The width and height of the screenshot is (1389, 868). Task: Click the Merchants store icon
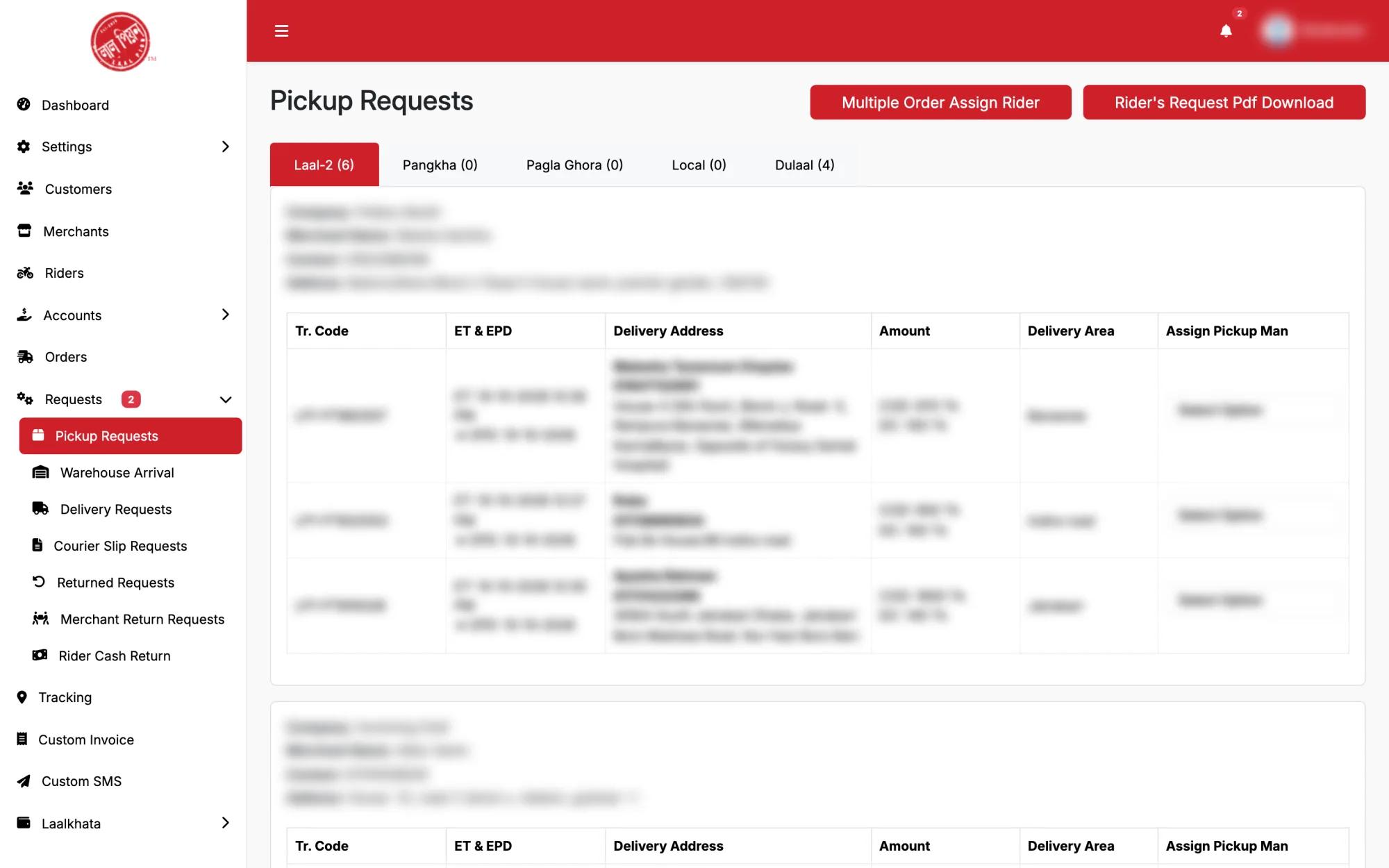coord(24,231)
